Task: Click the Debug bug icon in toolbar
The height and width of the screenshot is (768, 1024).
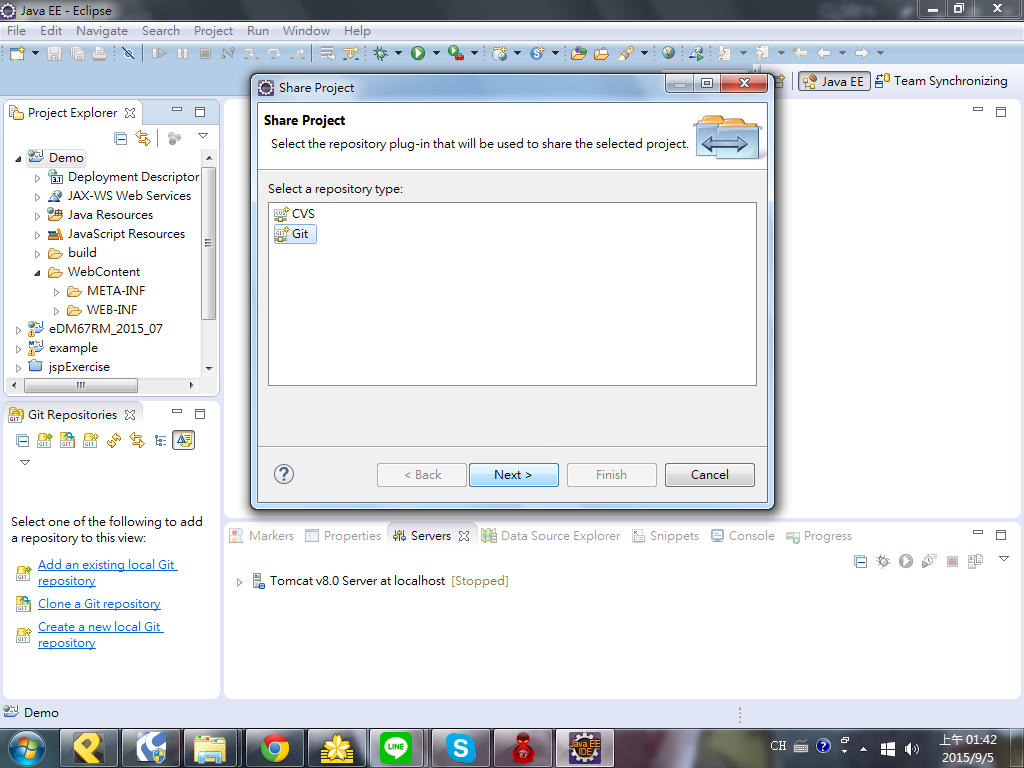Action: pos(381,53)
